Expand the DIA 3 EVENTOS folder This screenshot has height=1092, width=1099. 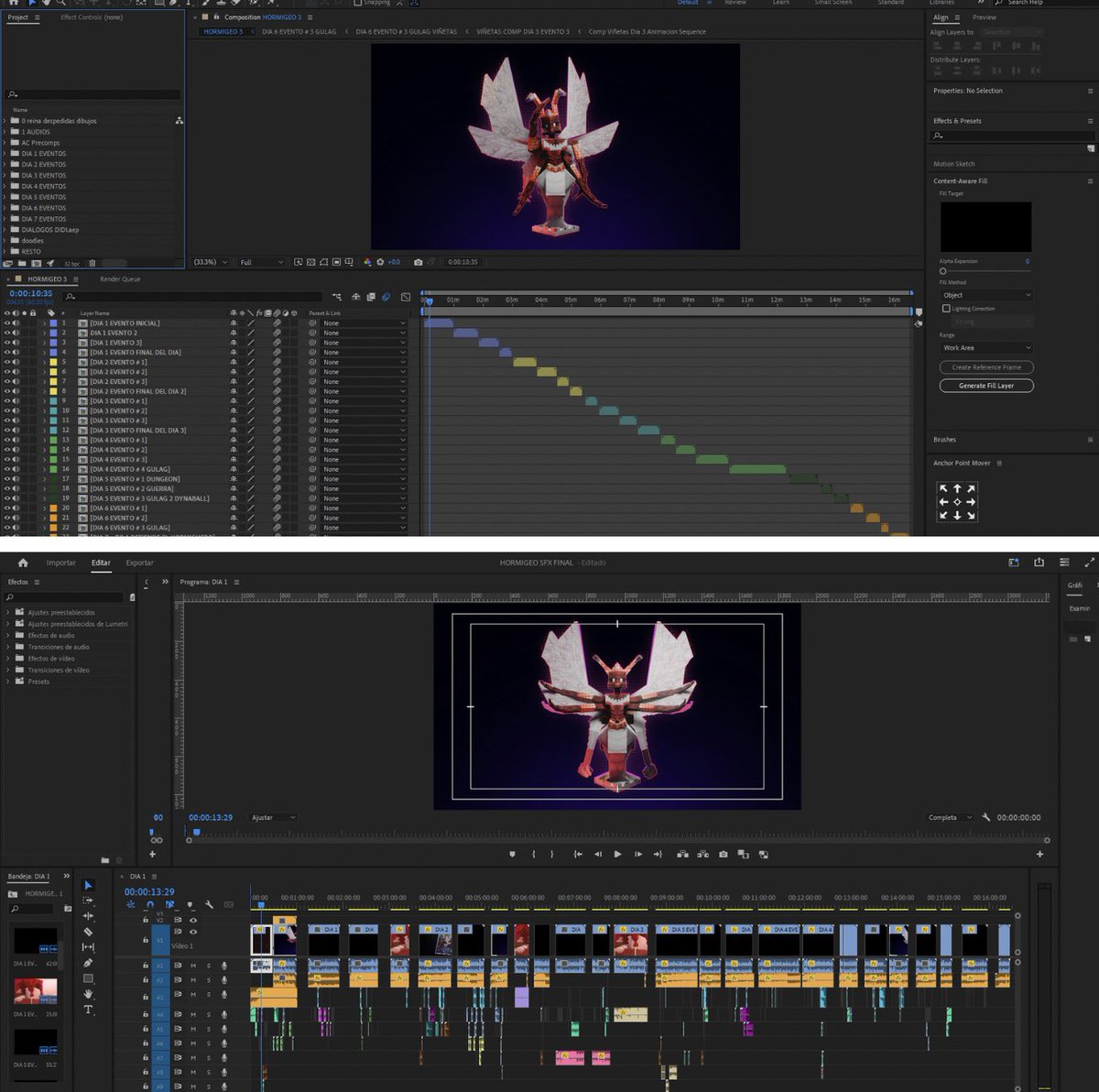click(x=5, y=175)
